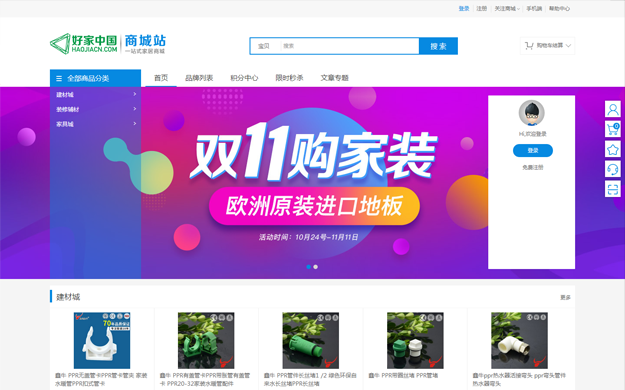Open the floating shopping cart sidebar icon

click(x=613, y=129)
